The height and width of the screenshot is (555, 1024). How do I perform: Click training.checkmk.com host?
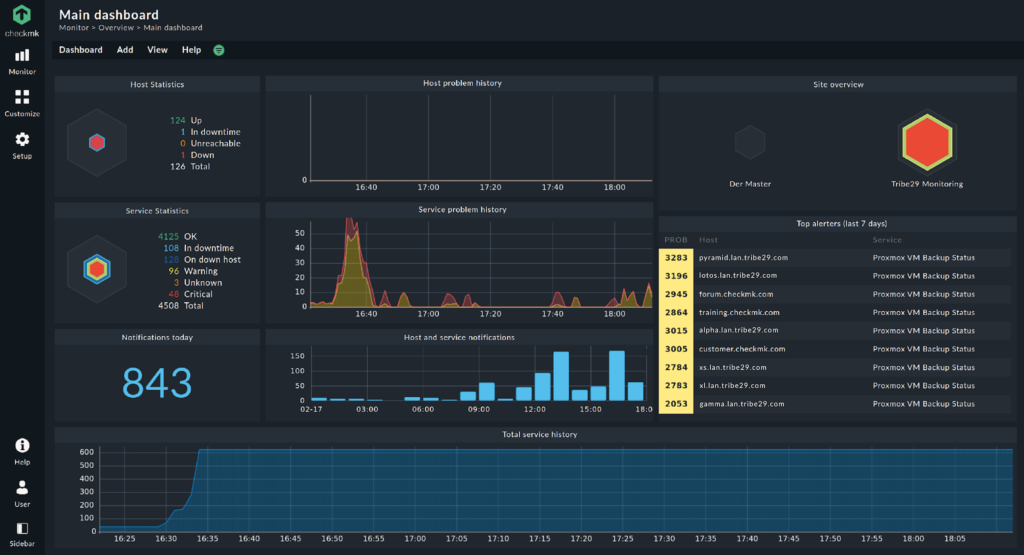click(739, 313)
